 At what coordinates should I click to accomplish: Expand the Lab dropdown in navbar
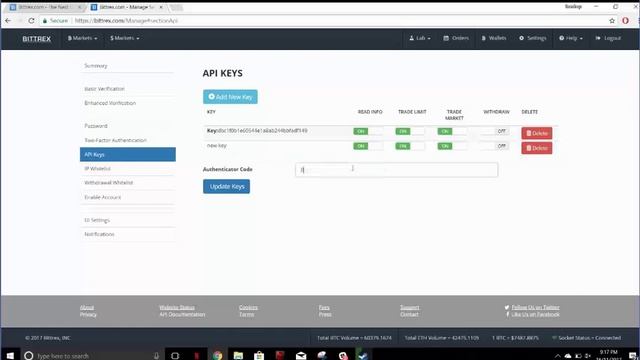point(420,38)
